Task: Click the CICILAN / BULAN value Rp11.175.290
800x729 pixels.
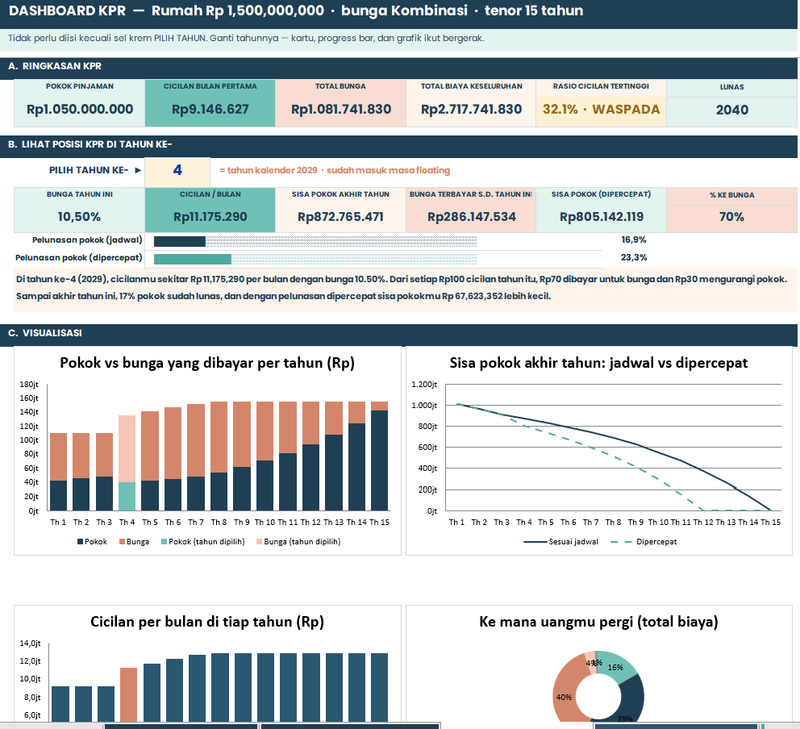Action: 210,217
